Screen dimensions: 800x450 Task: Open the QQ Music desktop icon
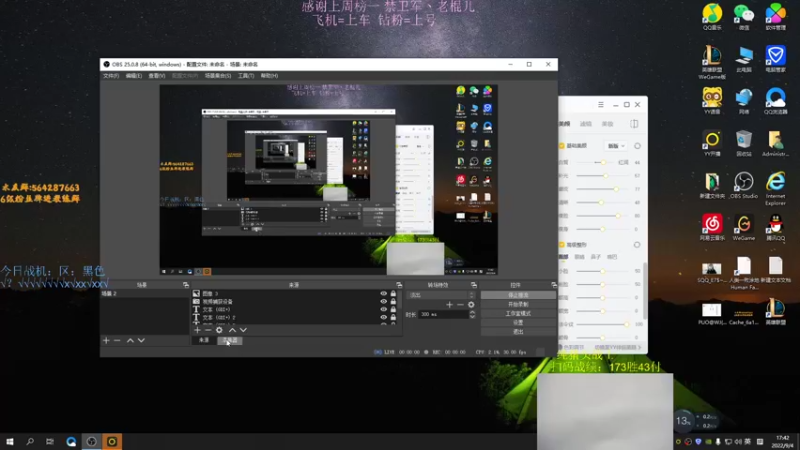(x=712, y=16)
